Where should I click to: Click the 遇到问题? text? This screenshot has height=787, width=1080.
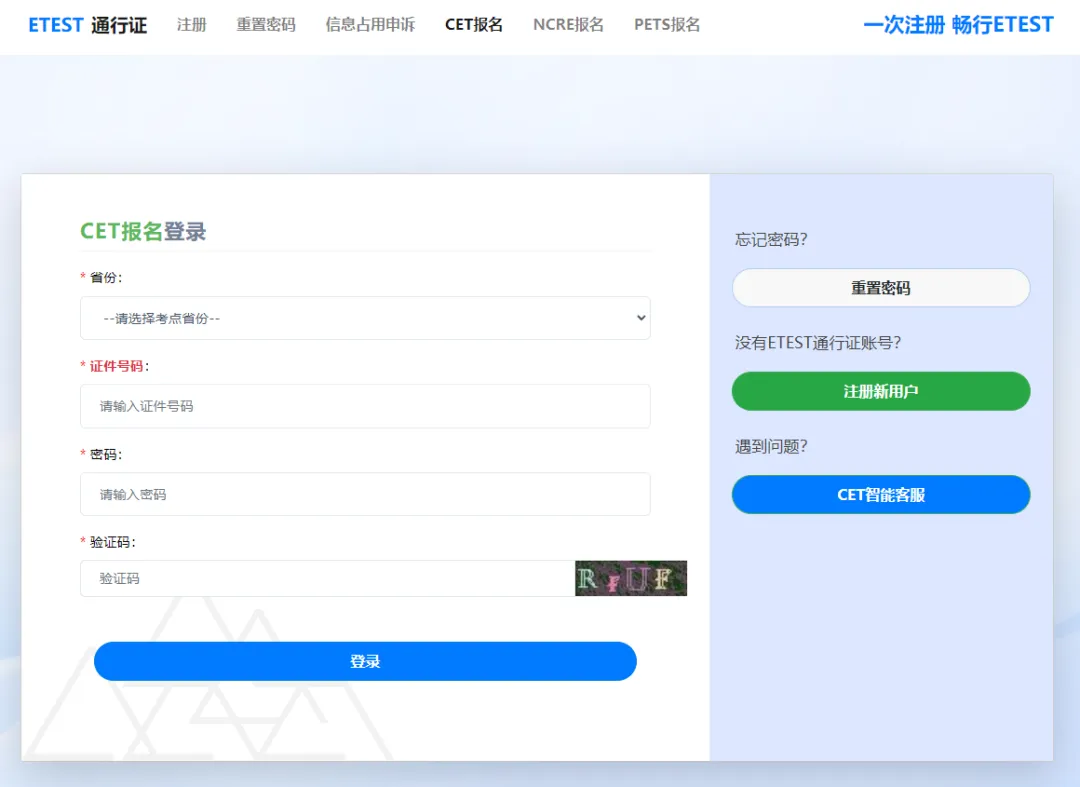[x=771, y=446]
